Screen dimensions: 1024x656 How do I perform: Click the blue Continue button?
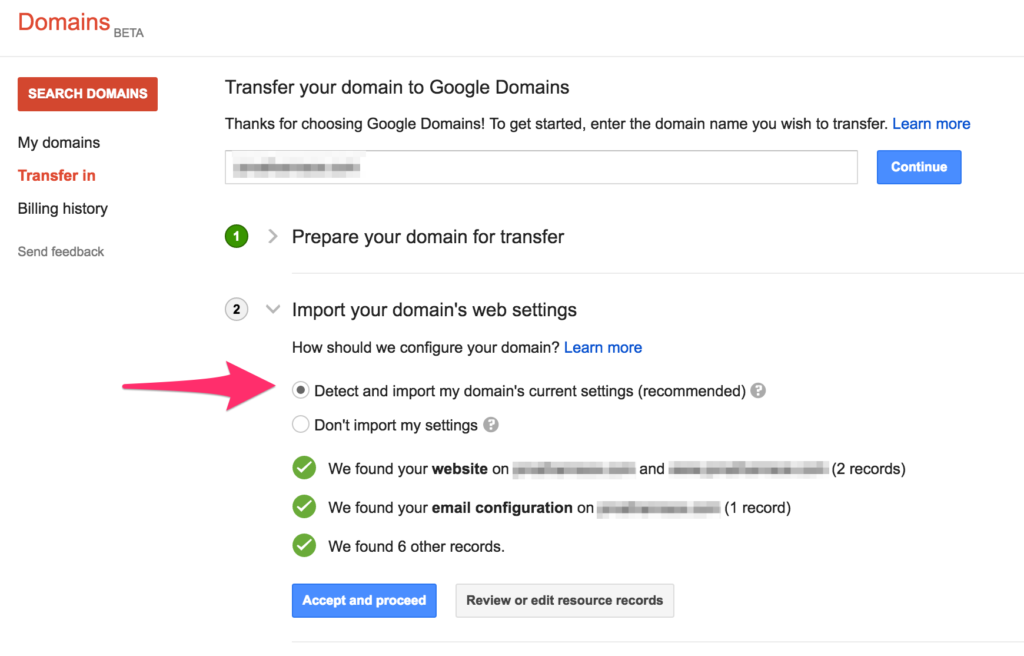[919, 167]
